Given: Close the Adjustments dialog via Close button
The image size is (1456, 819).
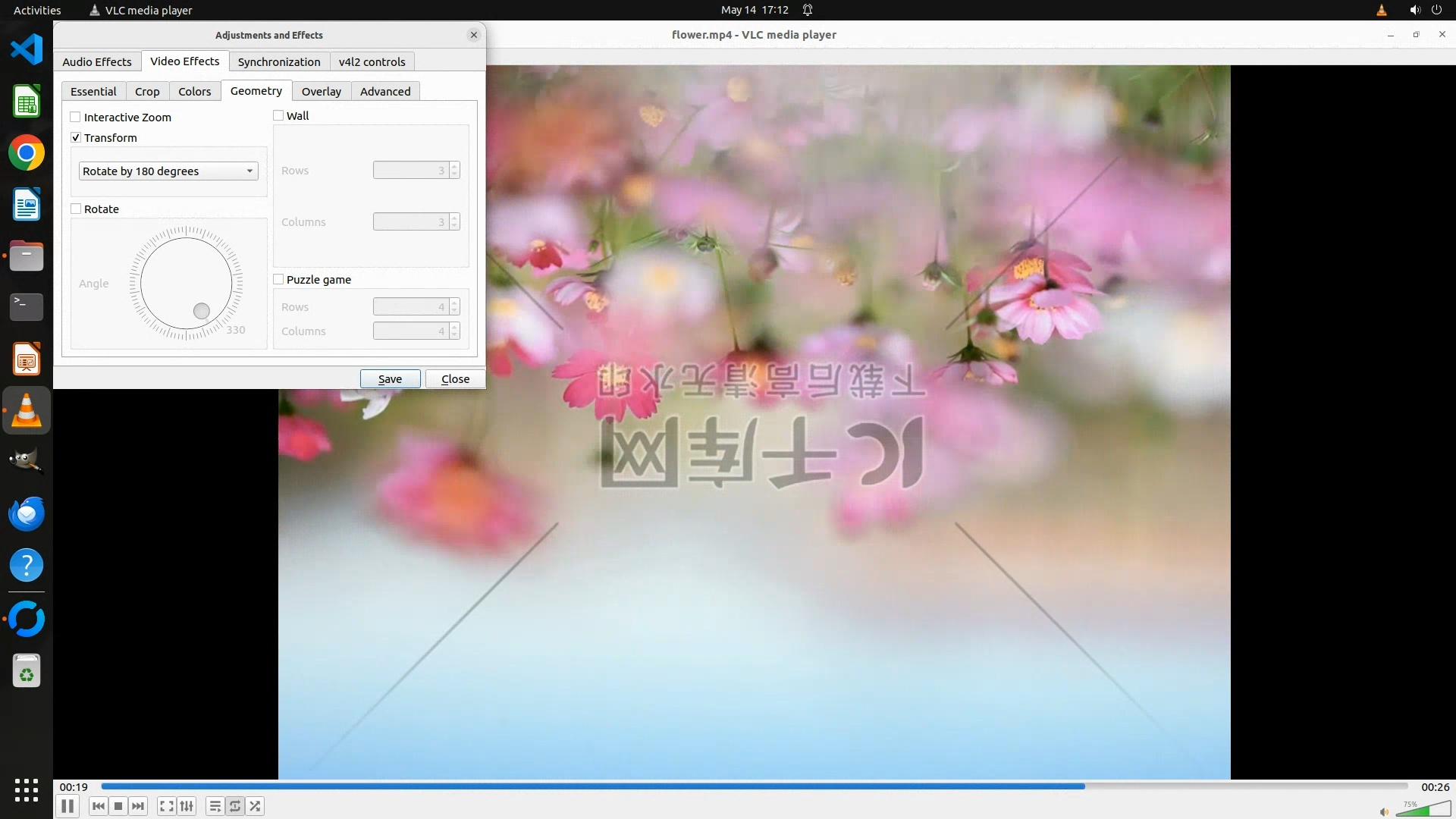Looking at the screenshot, I should pyautogui.click(x=455, y=378).
